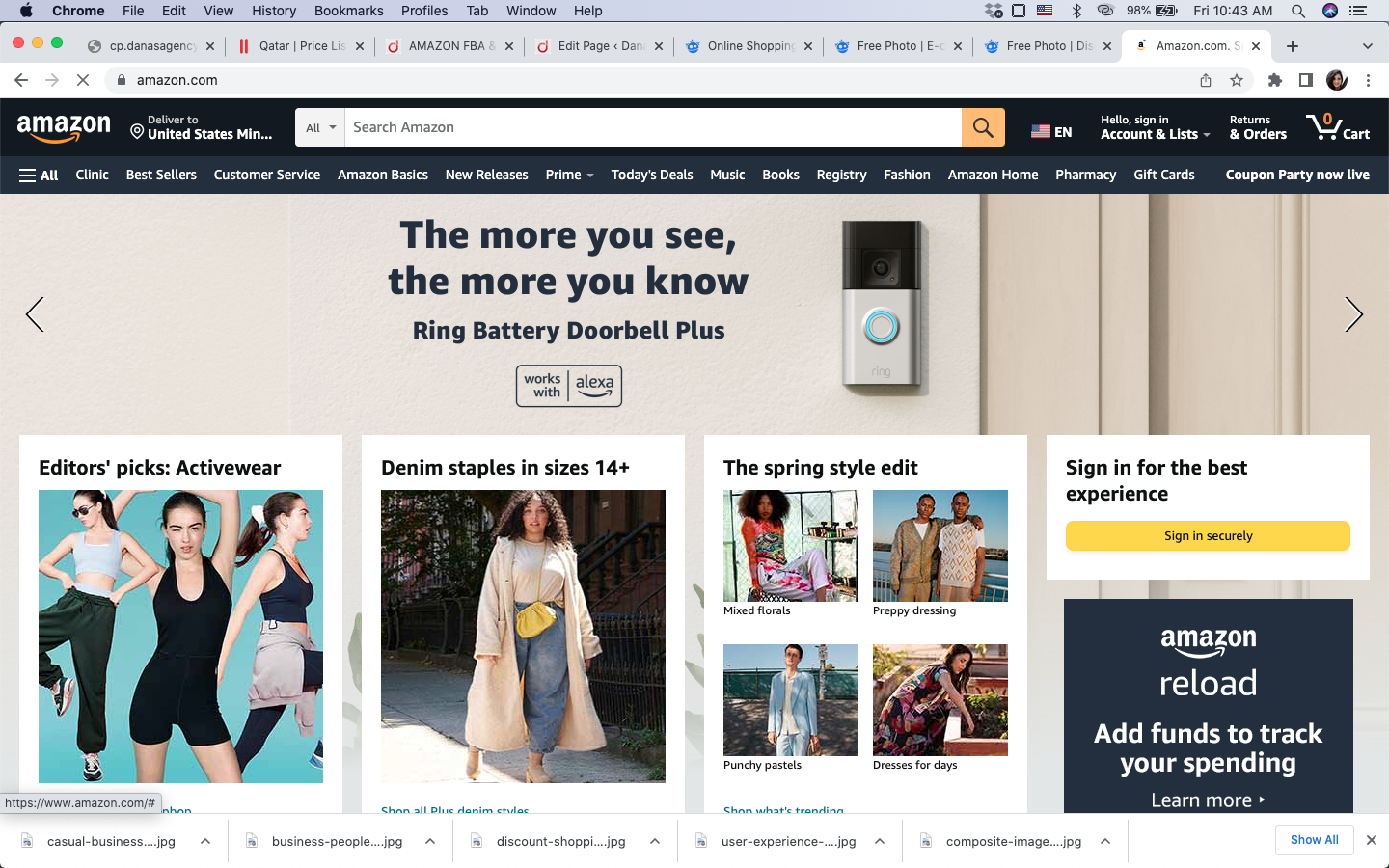Click Sign in securely button
The image size is (1389, 868).
(1208, 536)
